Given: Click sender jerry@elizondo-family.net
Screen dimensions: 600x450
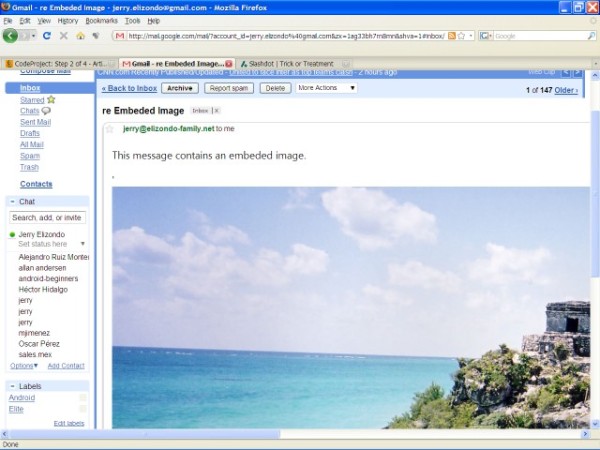Looking at the screenshot, I should [x=169, y=129].
